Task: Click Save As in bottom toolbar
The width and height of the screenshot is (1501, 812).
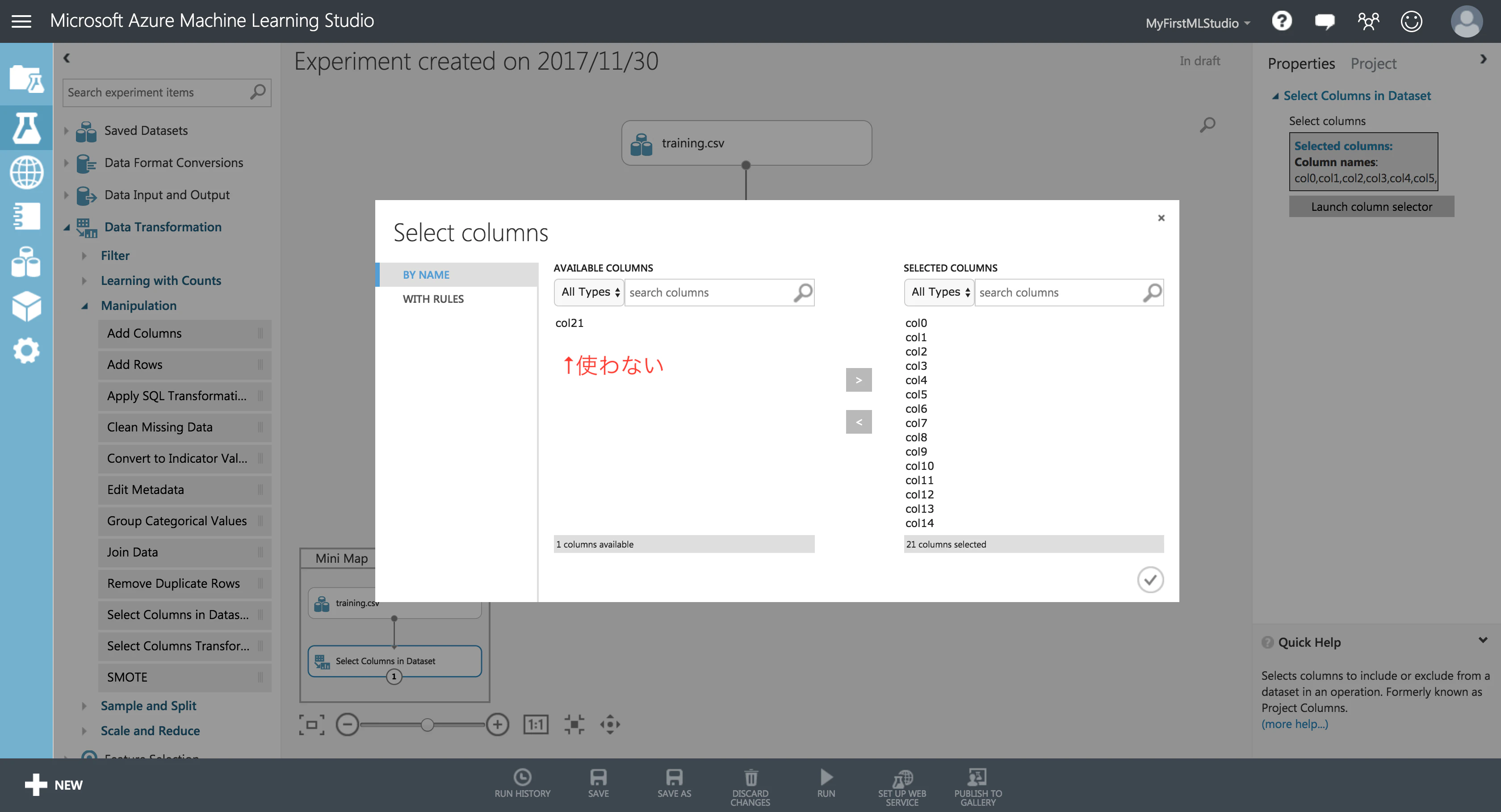Action: click(674, 783)
